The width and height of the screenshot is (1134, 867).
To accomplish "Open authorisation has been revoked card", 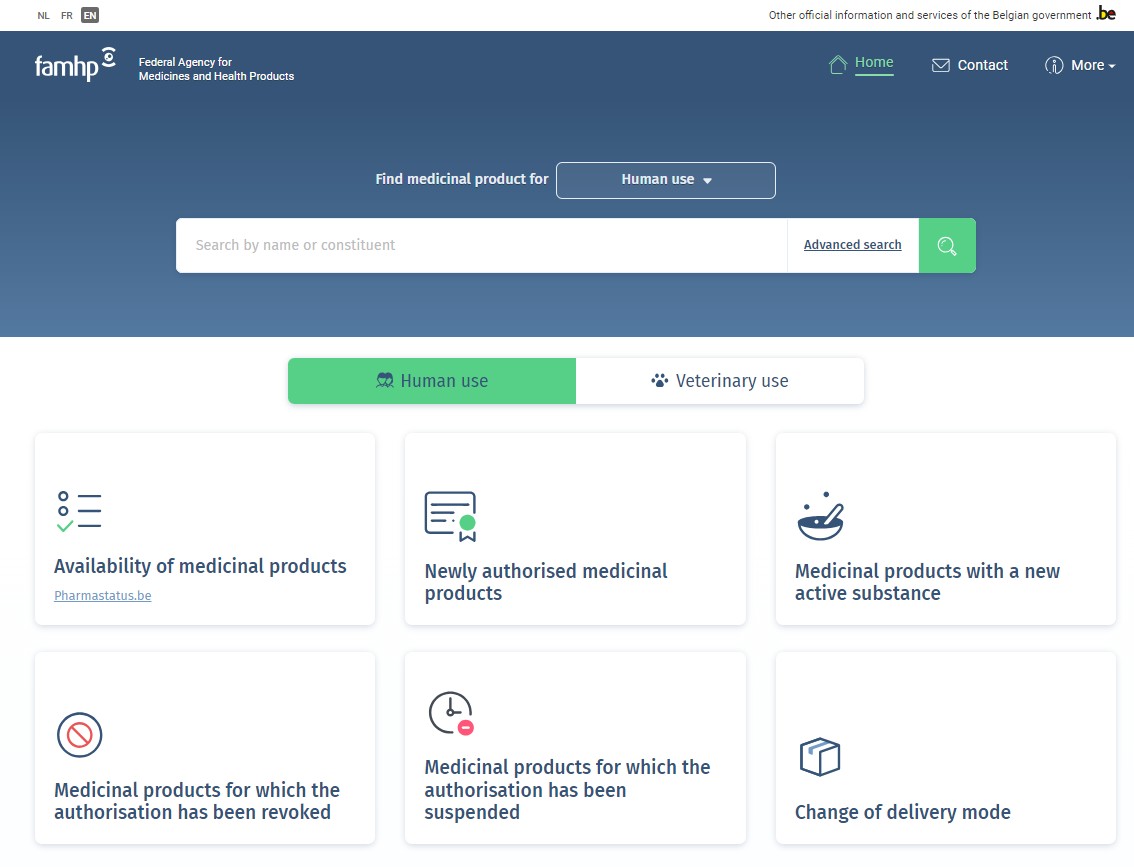I will pos(205,748).
